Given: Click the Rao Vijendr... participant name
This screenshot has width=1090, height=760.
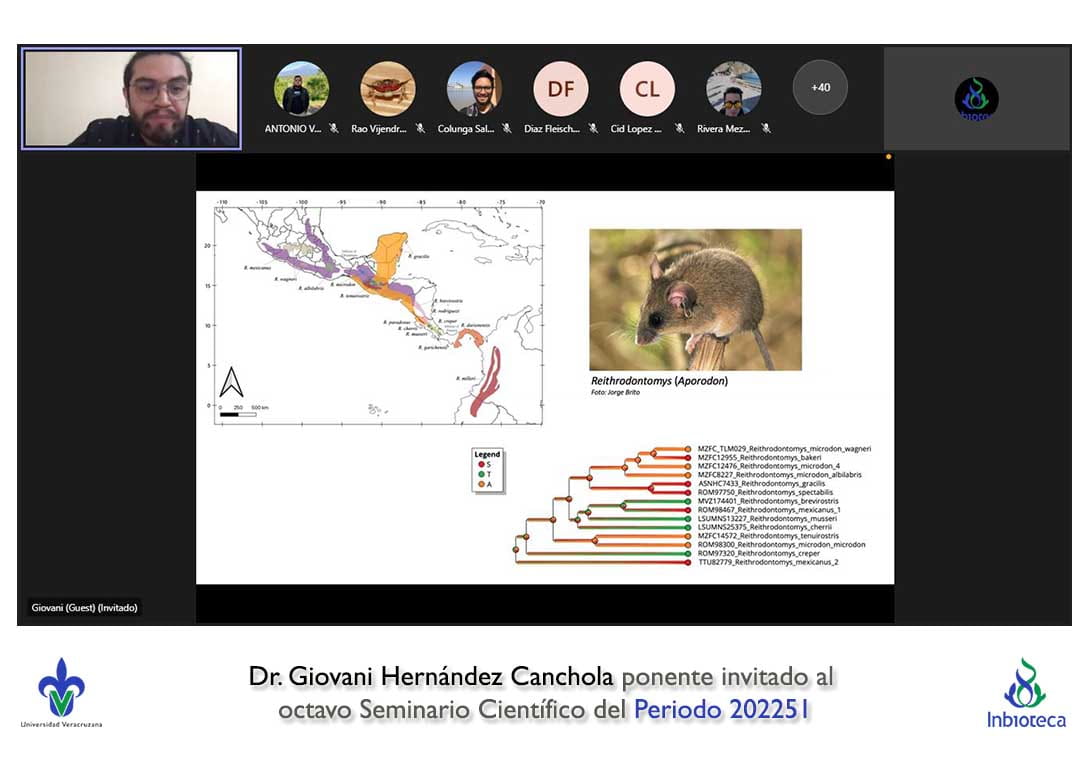Looking at the screenshot, I should [x=380, y=129].
